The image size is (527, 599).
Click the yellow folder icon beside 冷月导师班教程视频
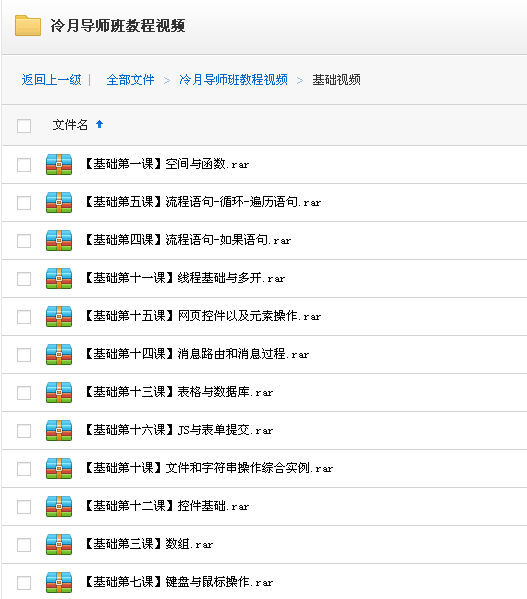[x=28, y=26]
